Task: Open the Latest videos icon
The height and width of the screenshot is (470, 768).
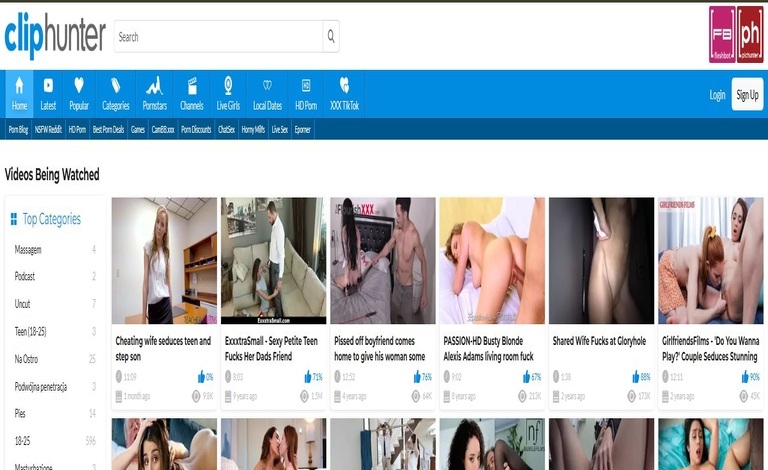Action: pos(48,86)
